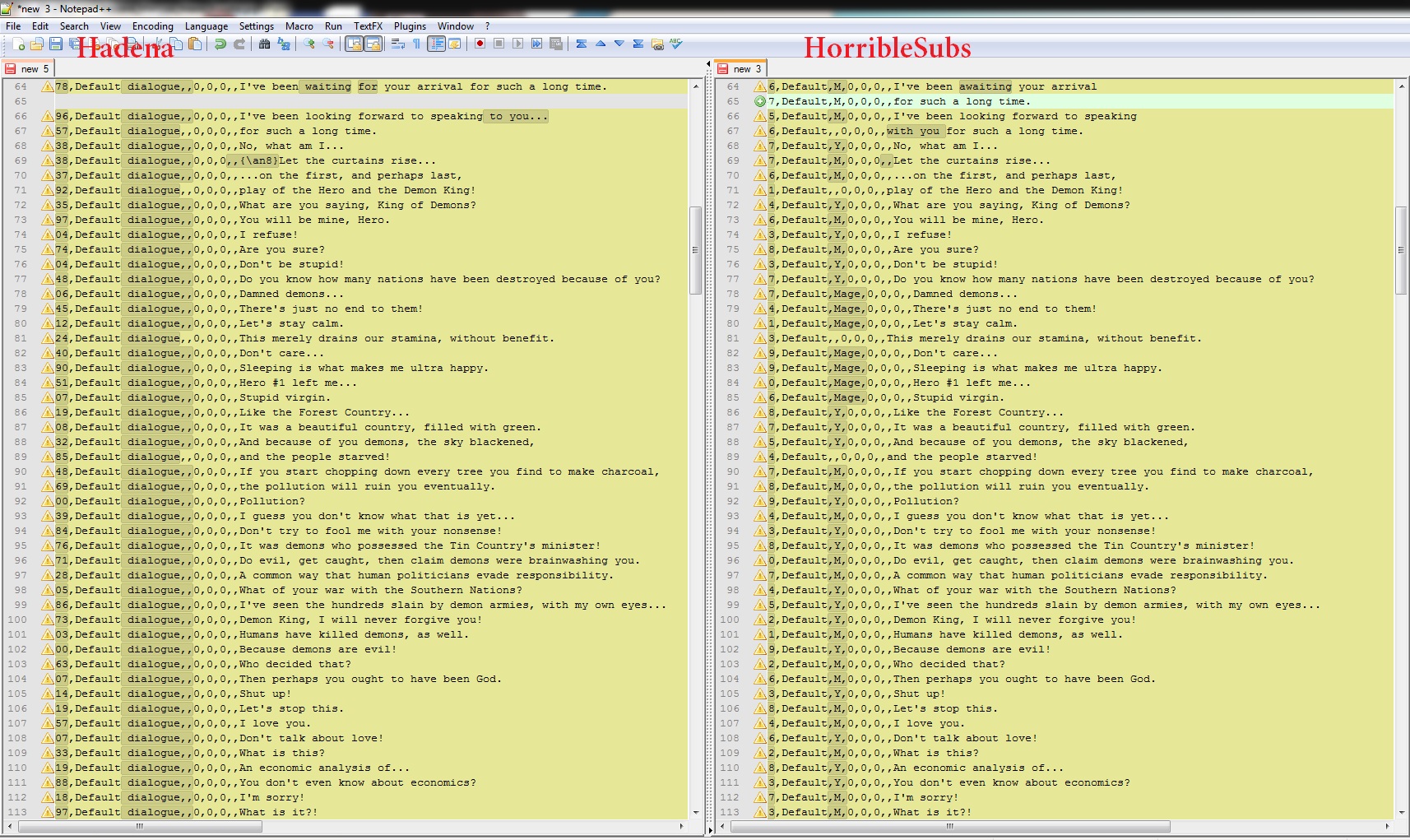Open the View menu
The height and width of the screenshot is (840, 1410).
(110, 26)
